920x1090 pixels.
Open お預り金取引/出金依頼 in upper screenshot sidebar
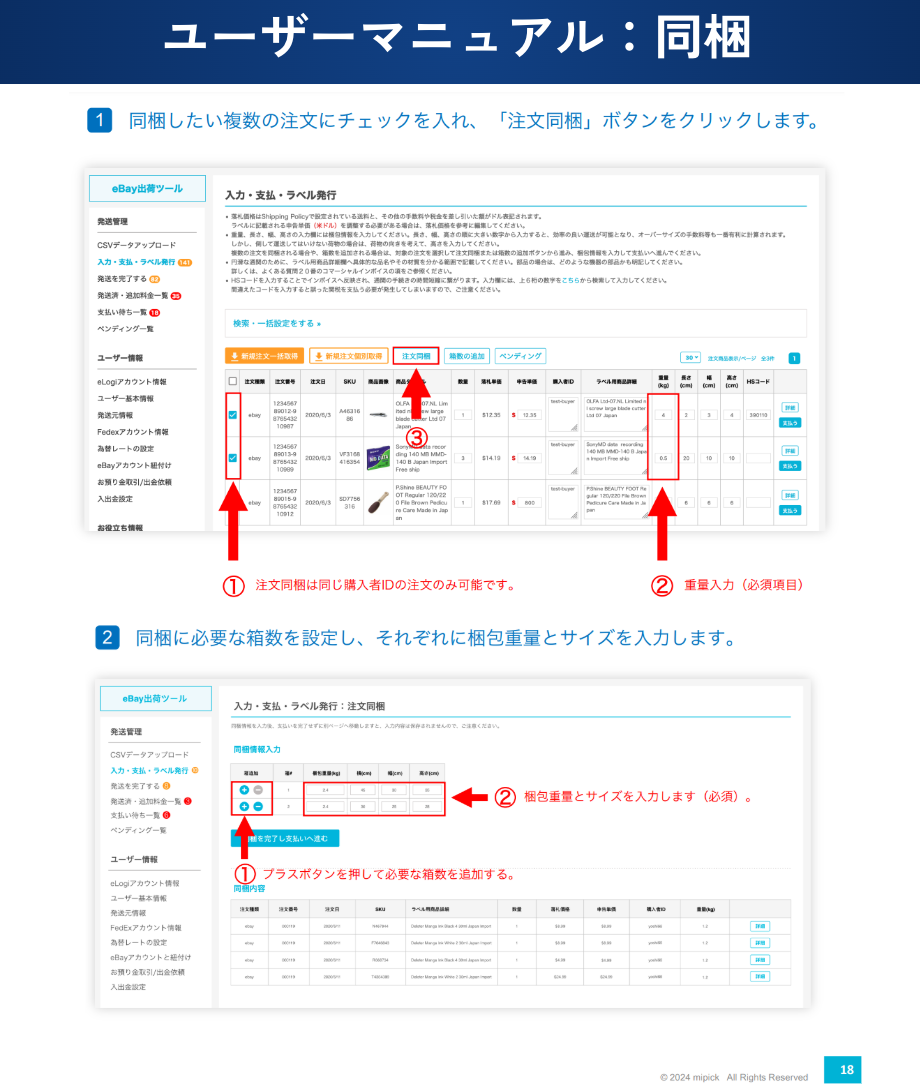134,482
